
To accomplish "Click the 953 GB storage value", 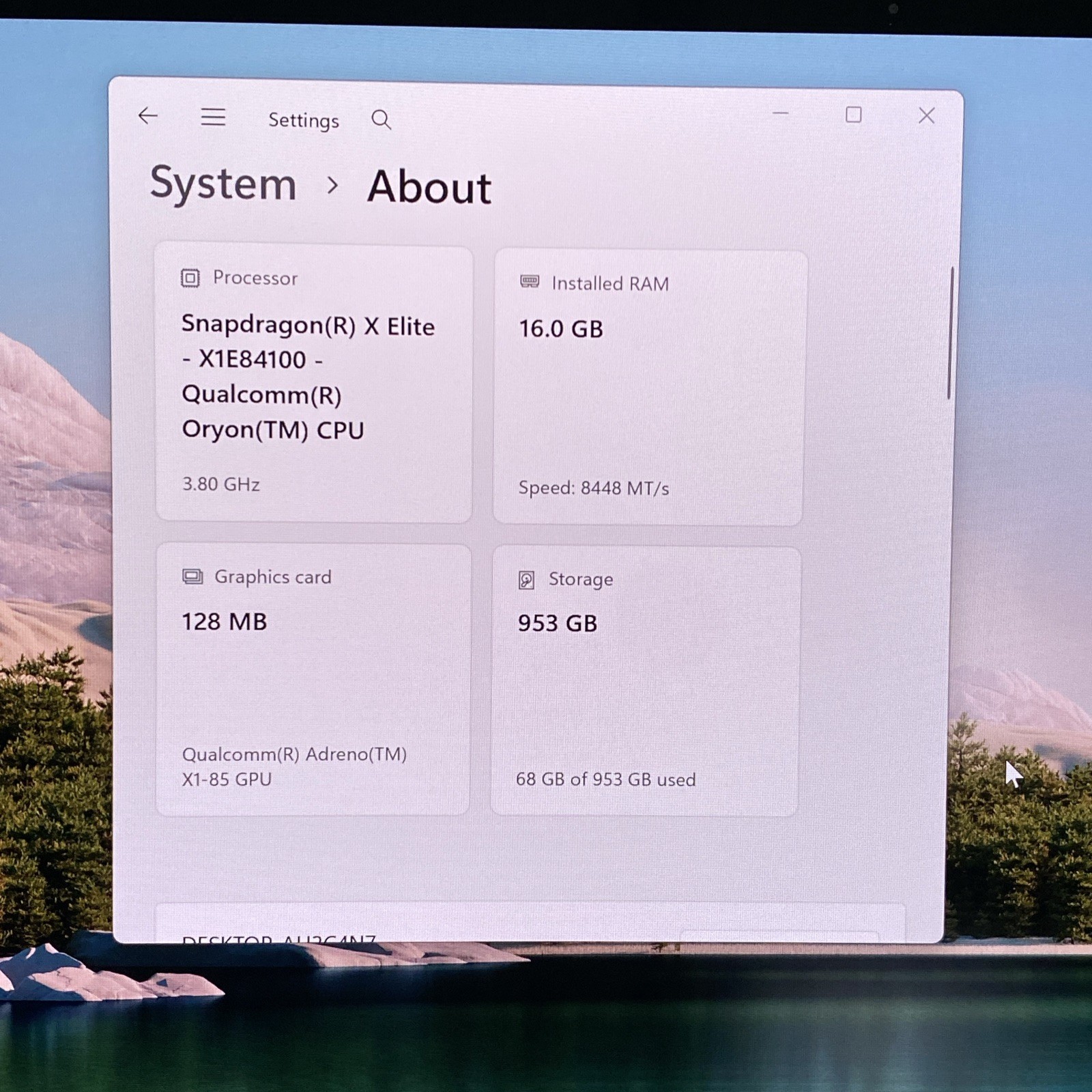I will 558,623.
